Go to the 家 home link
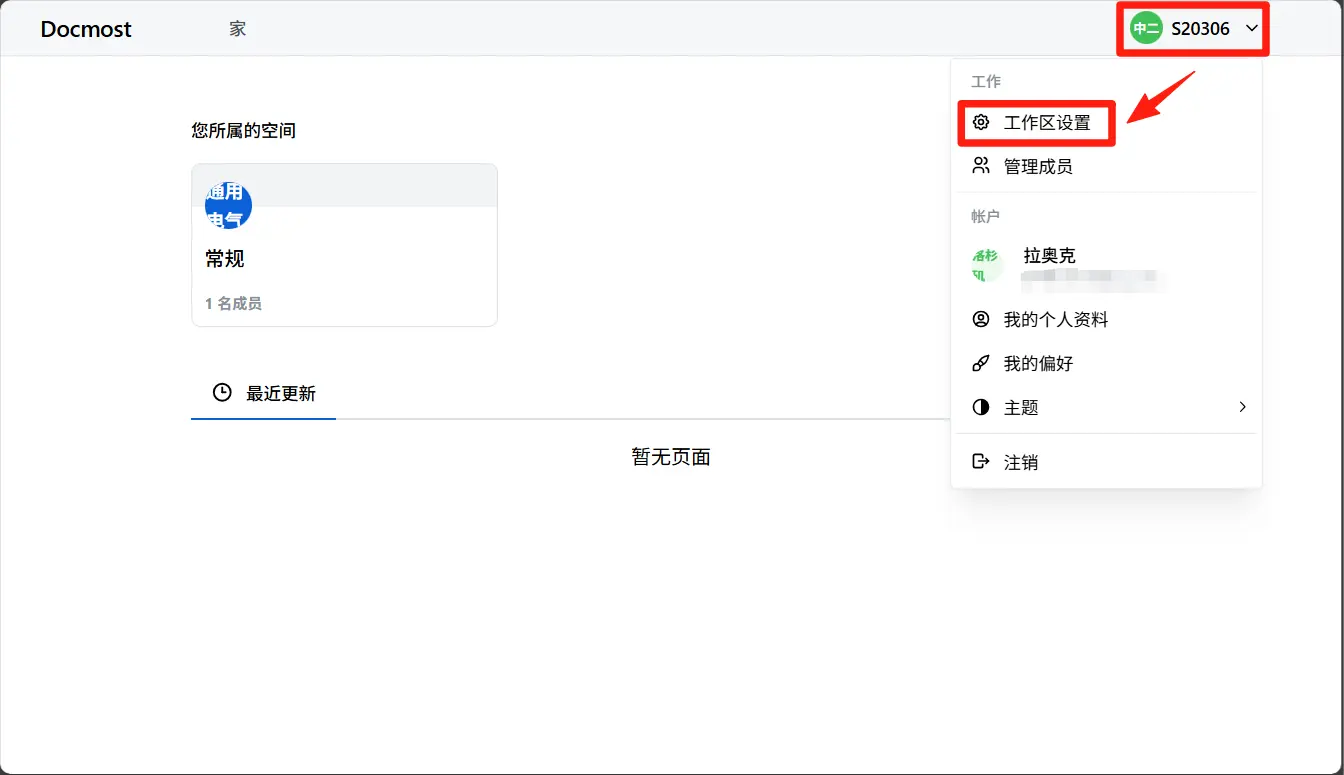 pyautogui.click(x=237, y=29)
